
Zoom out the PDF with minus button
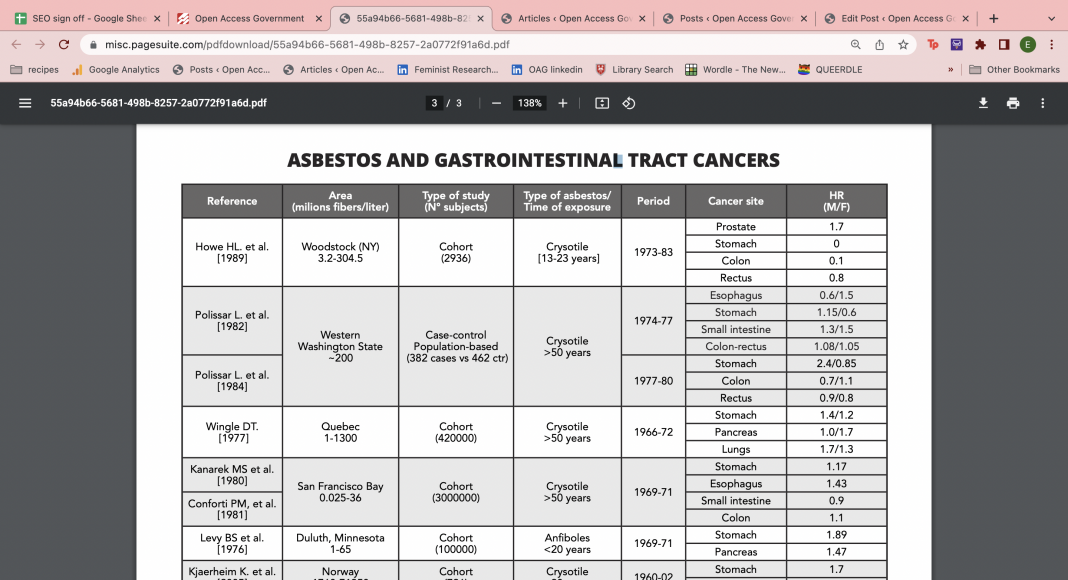(497, 103)
